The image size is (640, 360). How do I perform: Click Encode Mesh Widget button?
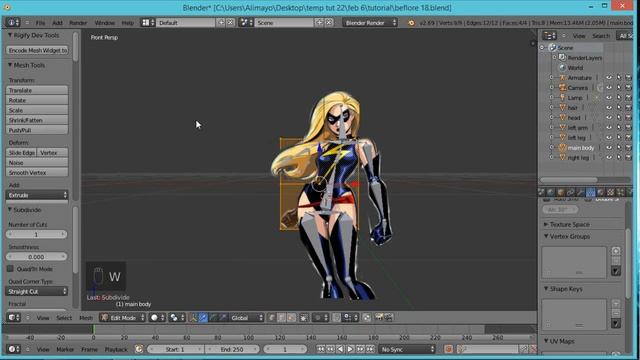[x=37, y=50]
